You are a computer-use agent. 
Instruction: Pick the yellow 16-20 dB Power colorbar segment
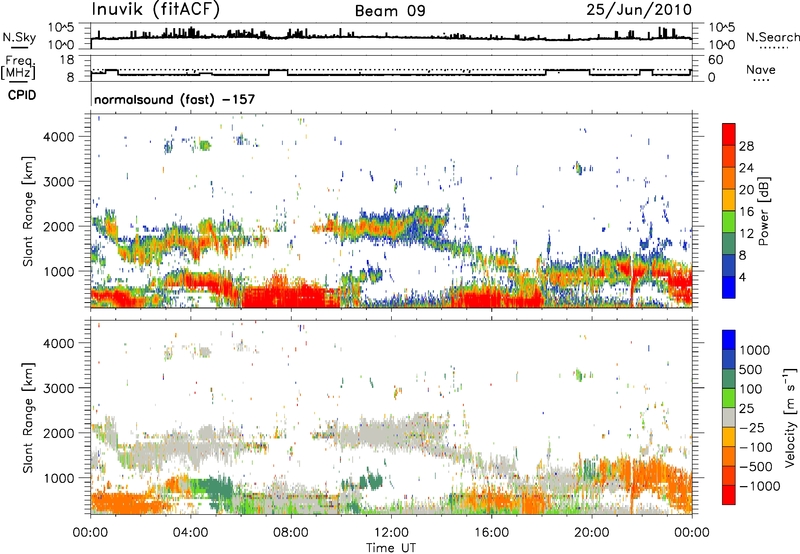click(x=729, y=200)
